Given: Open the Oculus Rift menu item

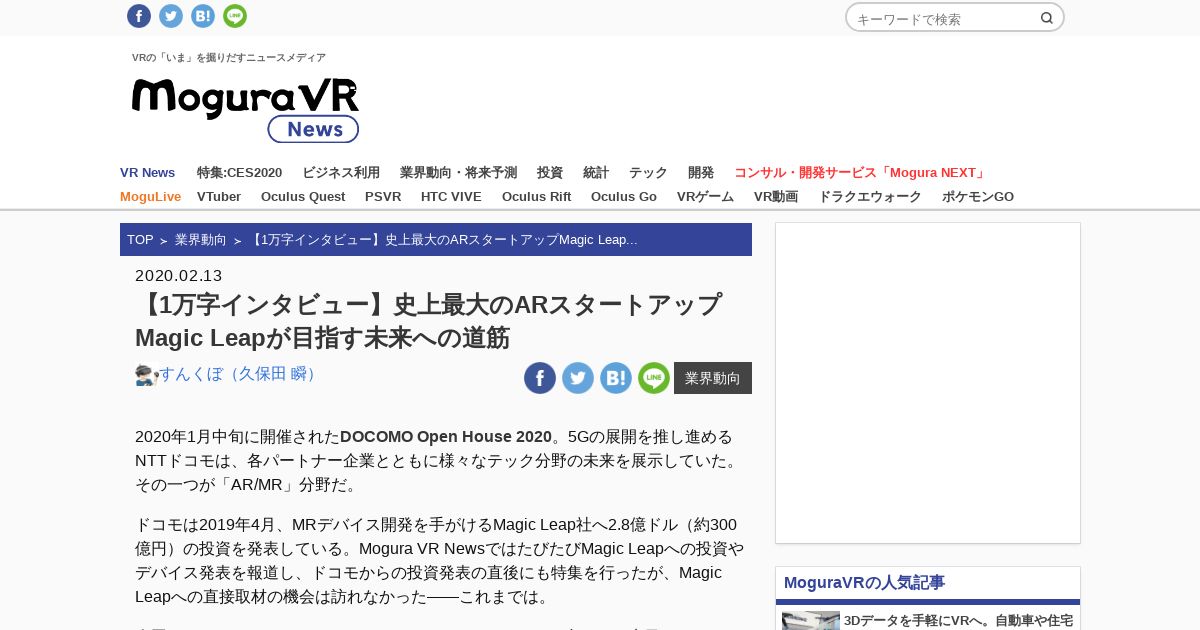Looking at the screenshot, I should pyautogui.click(x=537, y=197).
